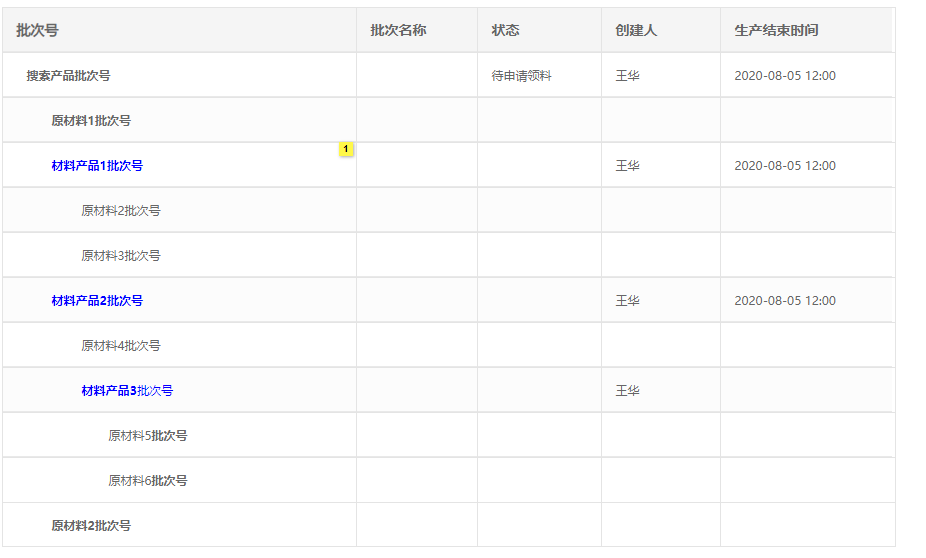This screenshot has height=558, width=926.
Task: Click 王华 in the 搜索产品批次号 row
Action: [627, 76]
